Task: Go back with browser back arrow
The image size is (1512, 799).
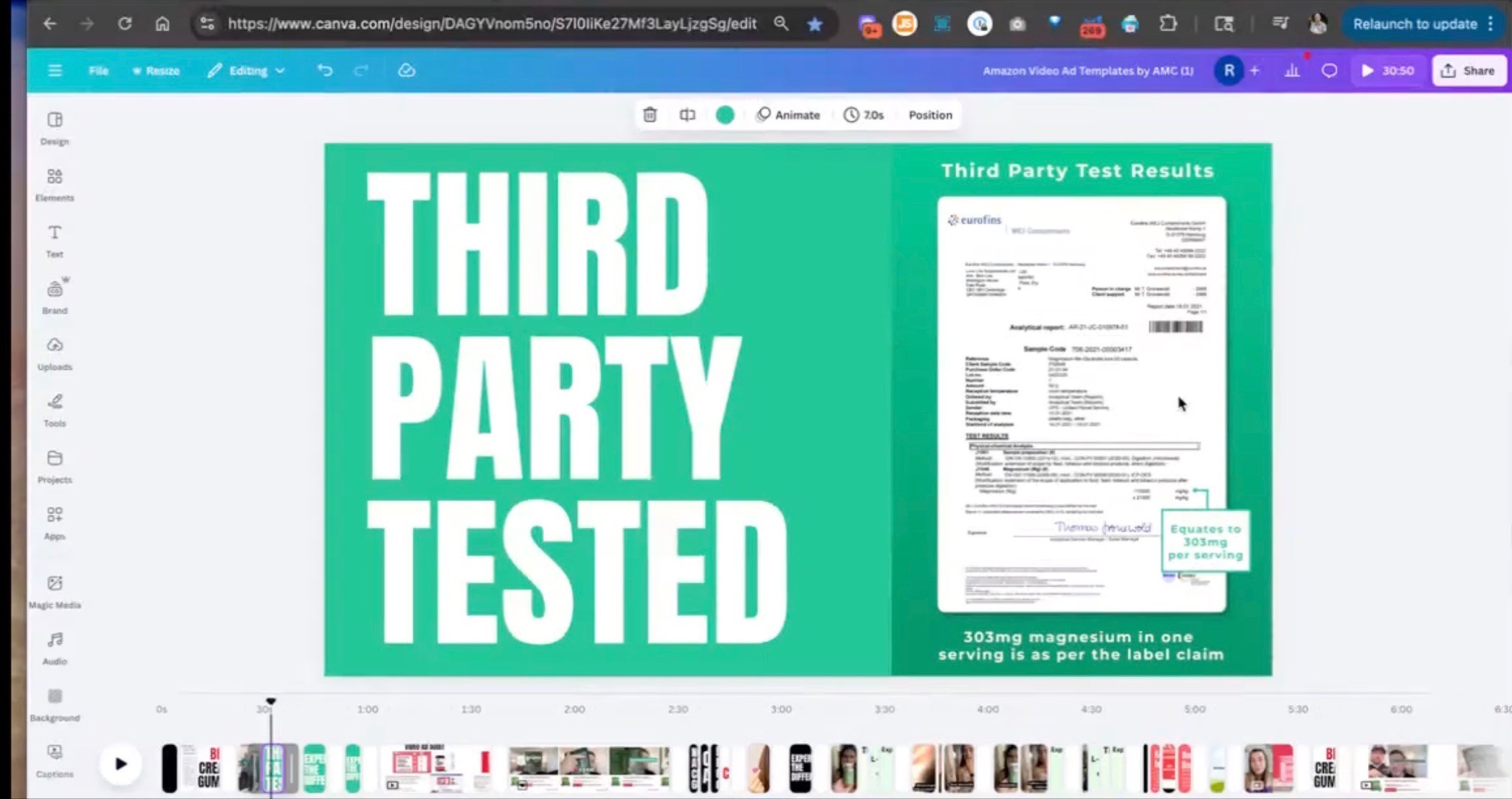Action: point(49,24)
